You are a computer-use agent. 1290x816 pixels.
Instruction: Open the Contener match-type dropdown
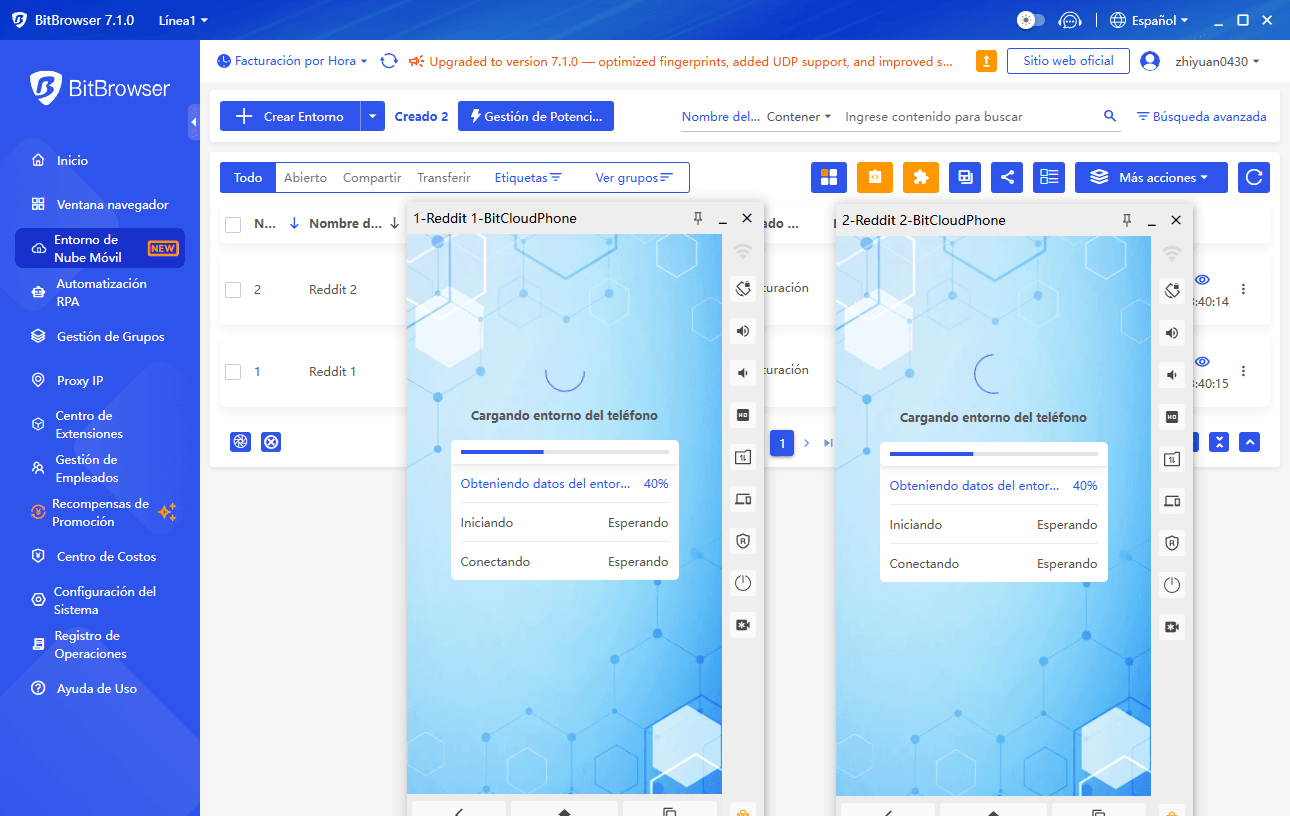point(799,116)
